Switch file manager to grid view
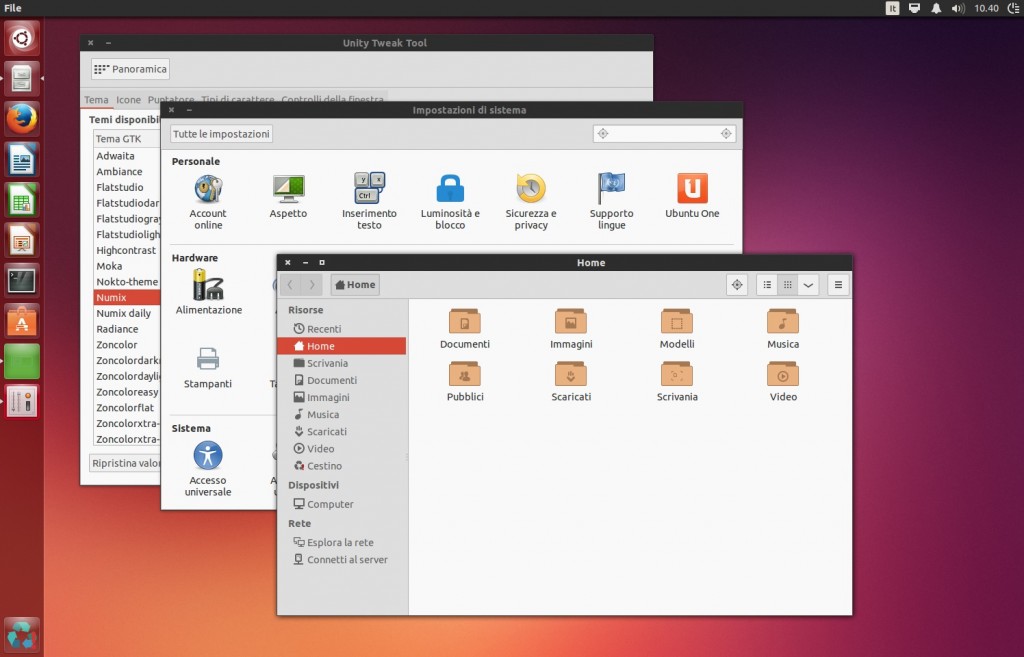This screenshot has height=657, width=1024. [788, 285]
